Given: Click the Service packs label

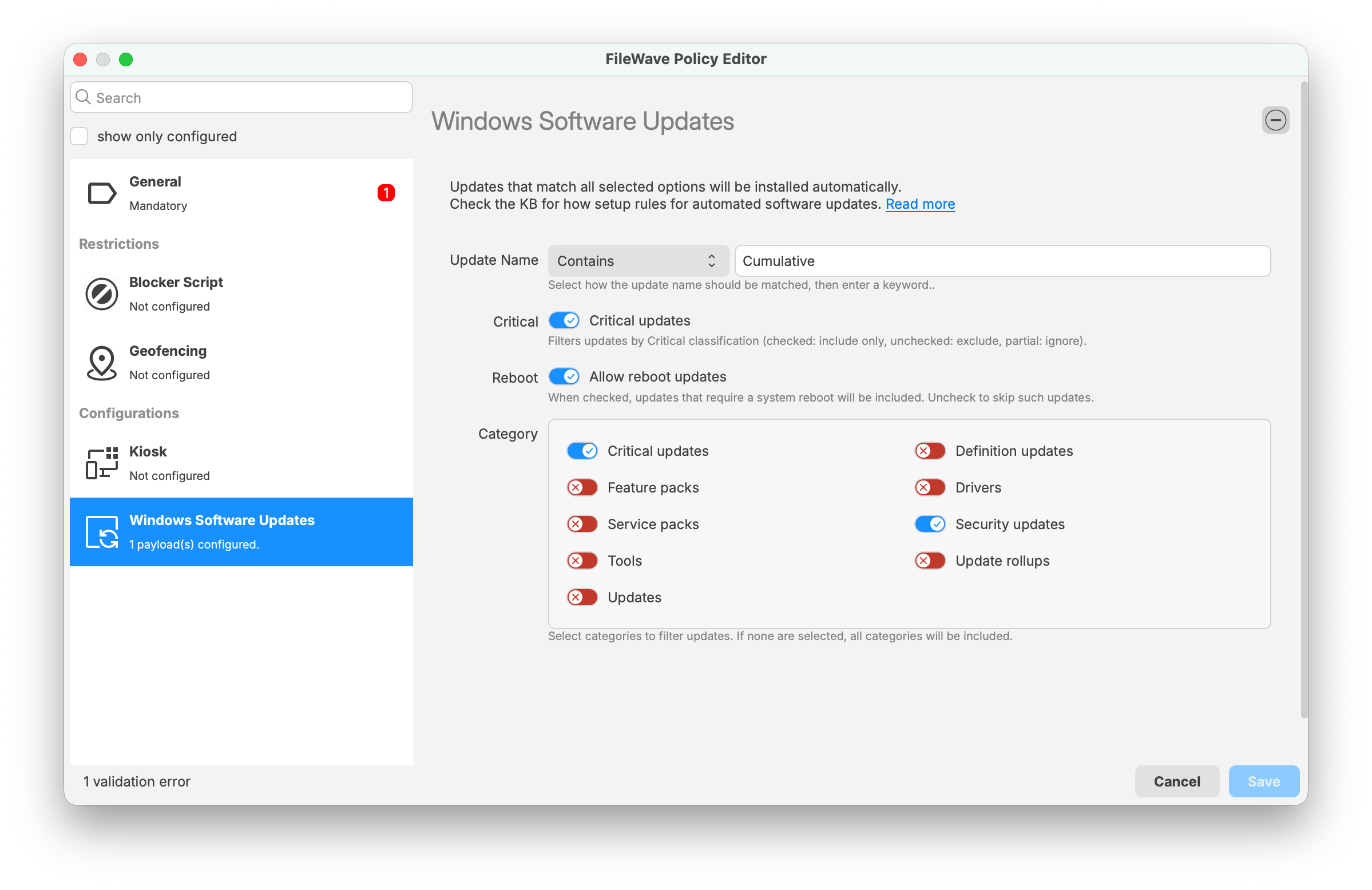Looking at the screenshot, I should click(x=653, y=524).
